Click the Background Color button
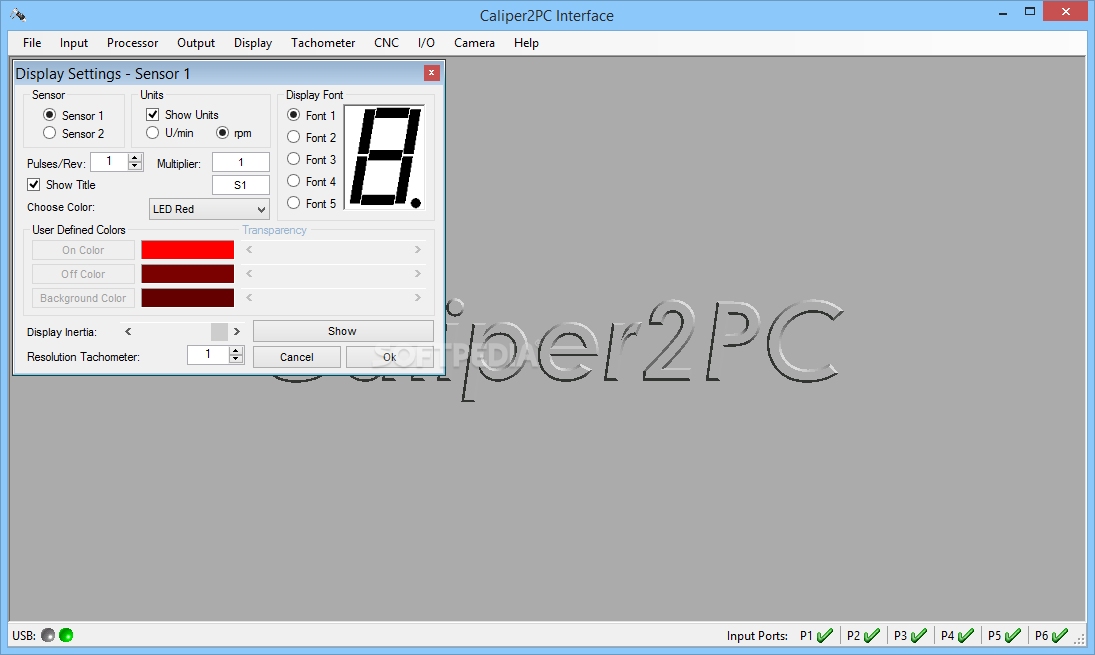This screenshot has height=655, width=1095. 83,298
